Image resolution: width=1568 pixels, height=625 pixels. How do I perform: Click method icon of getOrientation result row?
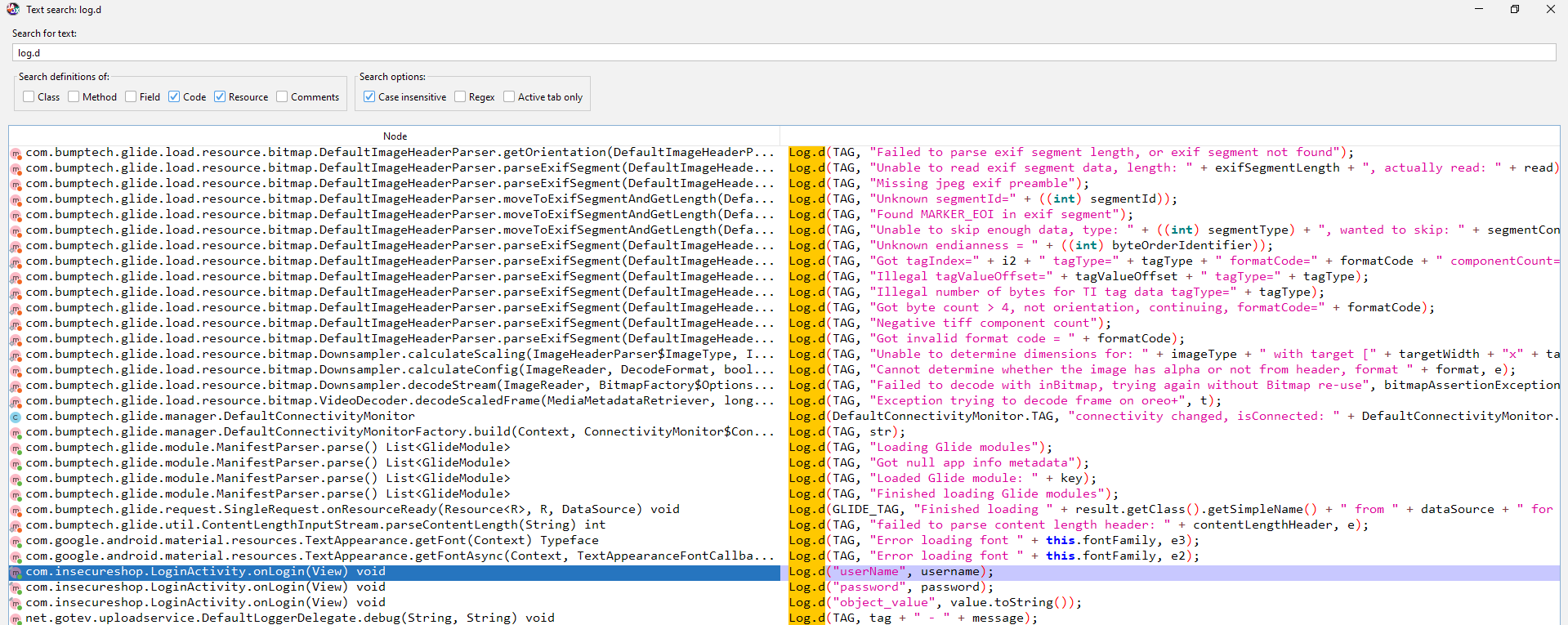pyautogui.click(x=16, y=153)
